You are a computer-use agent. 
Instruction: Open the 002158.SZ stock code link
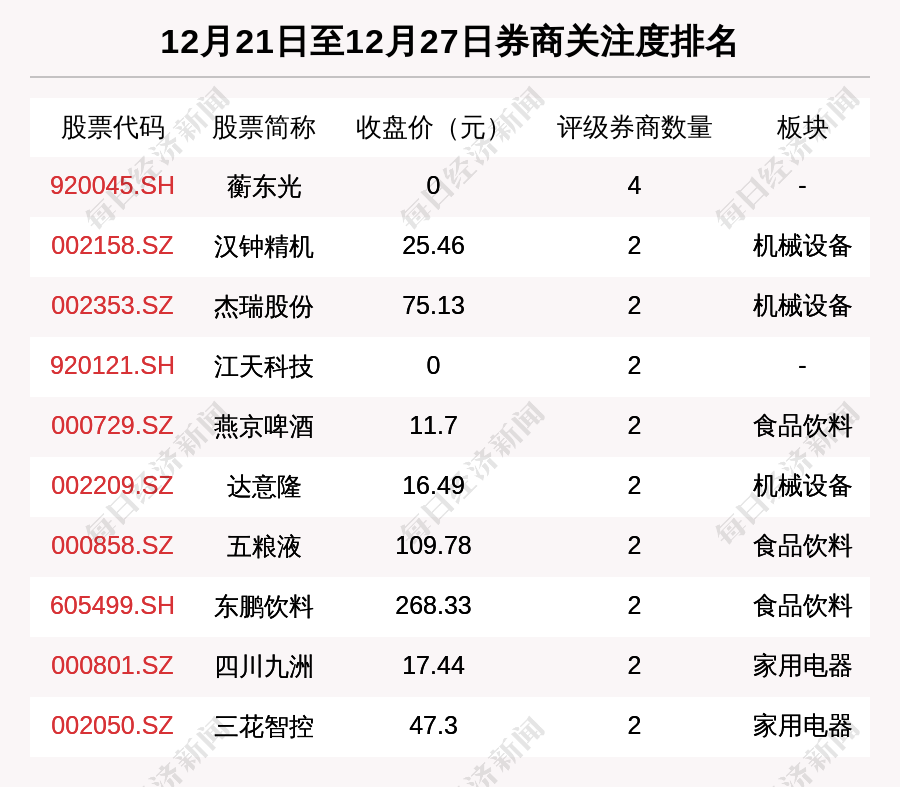(x=112, y=246)
